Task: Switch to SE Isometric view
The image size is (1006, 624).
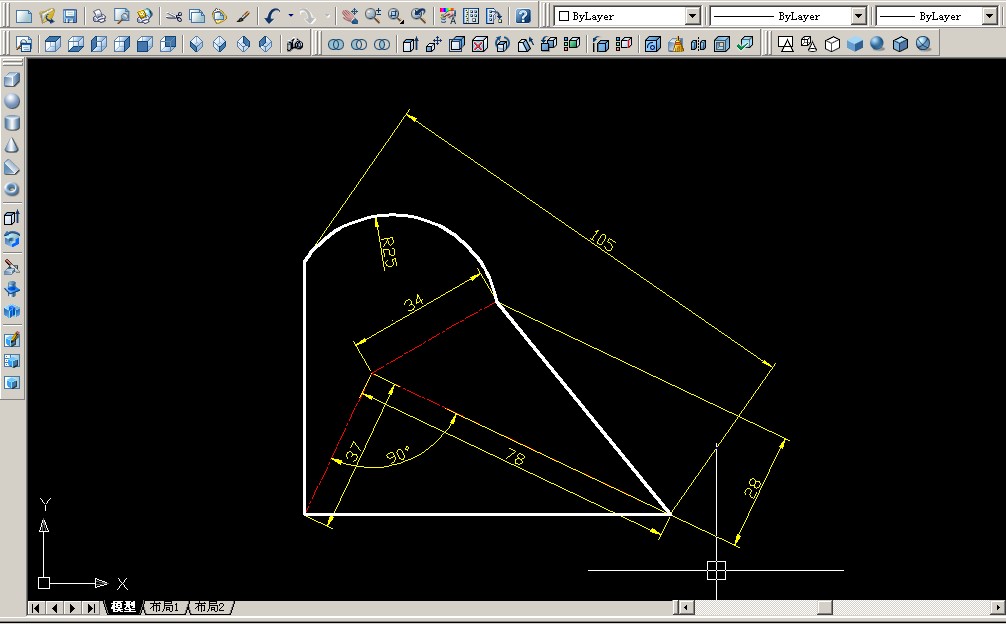Action: pos(220,44)
